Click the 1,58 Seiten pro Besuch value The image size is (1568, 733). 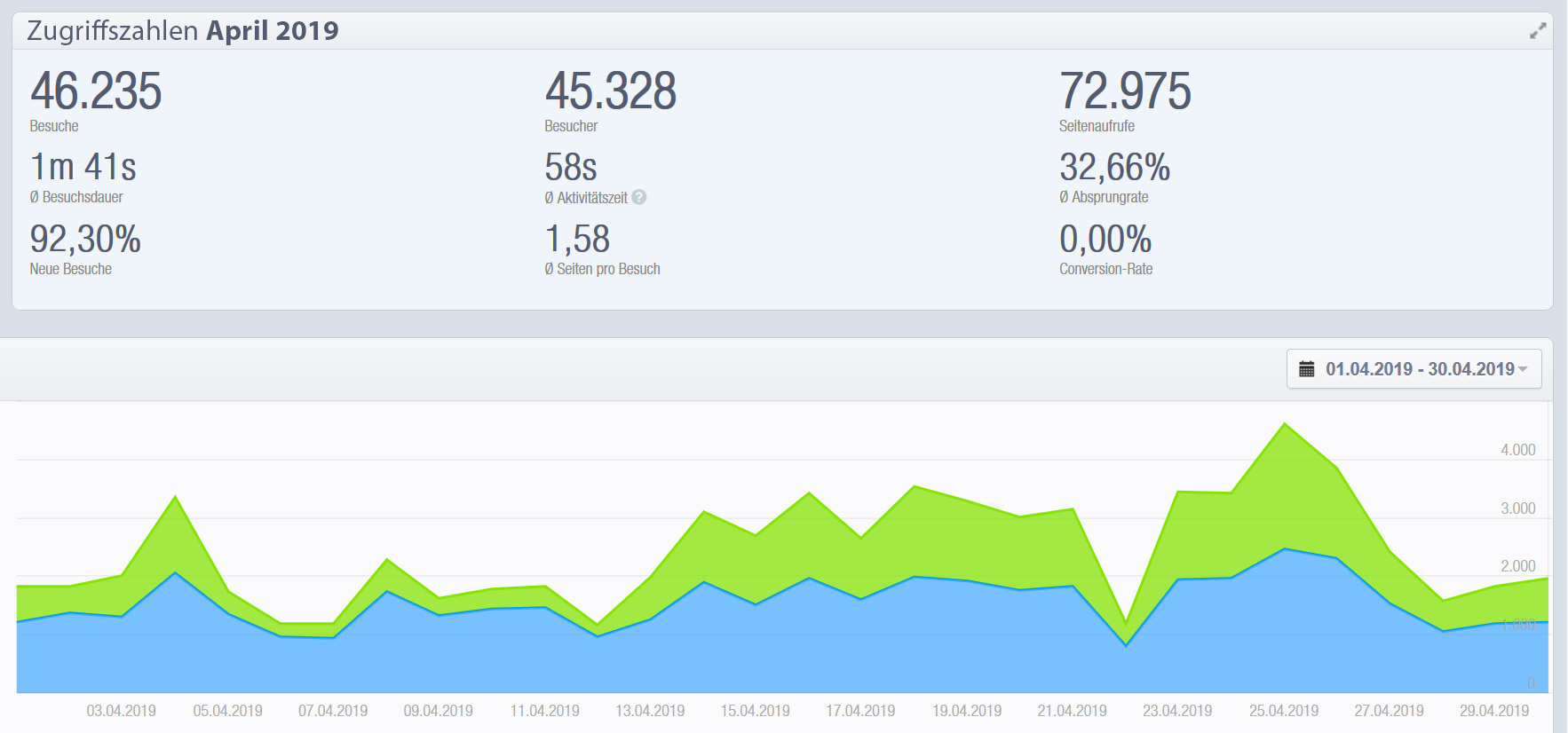click(577, 240)
